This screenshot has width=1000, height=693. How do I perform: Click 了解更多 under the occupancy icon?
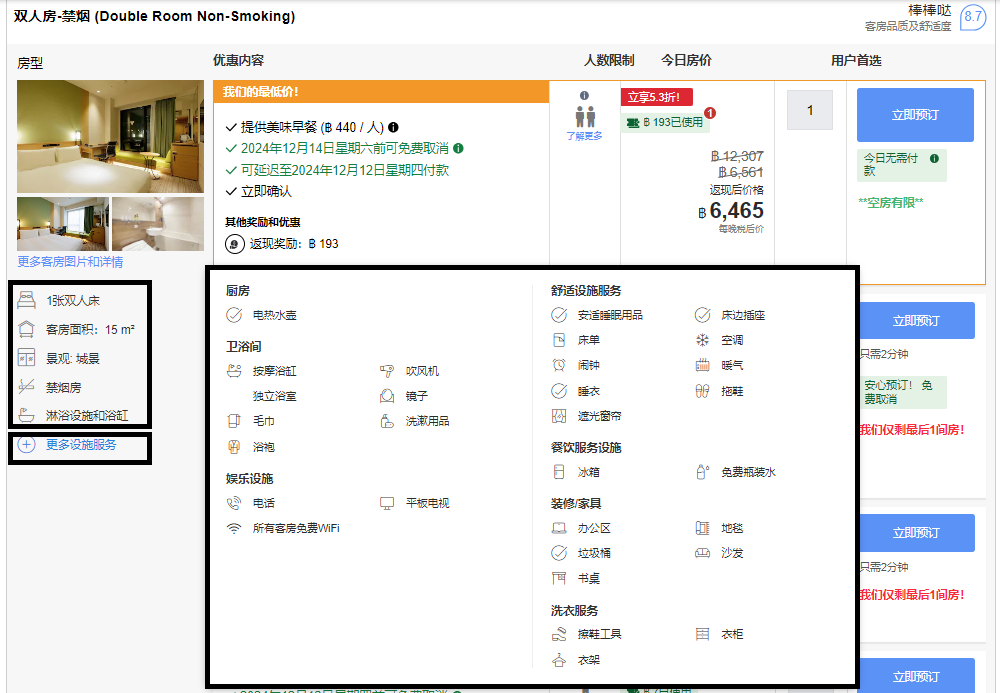pos(584,136)
